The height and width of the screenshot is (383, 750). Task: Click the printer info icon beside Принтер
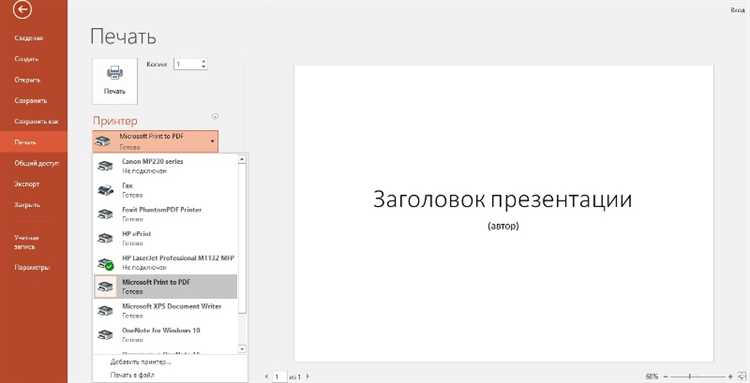pos(215,116)
